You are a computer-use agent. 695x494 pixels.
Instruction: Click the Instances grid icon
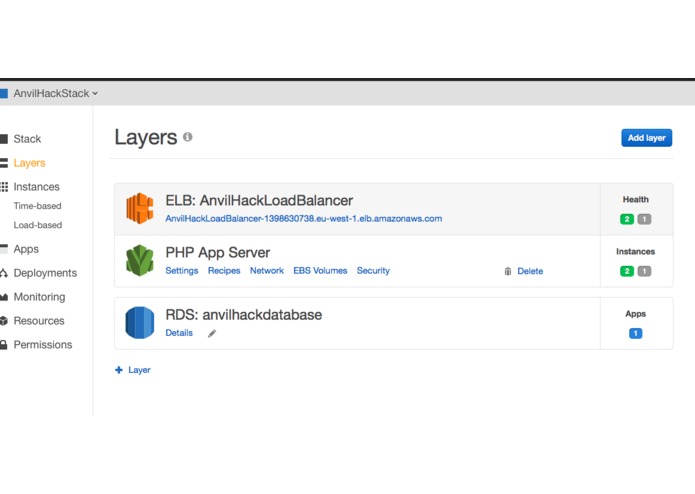click(4, 187)
